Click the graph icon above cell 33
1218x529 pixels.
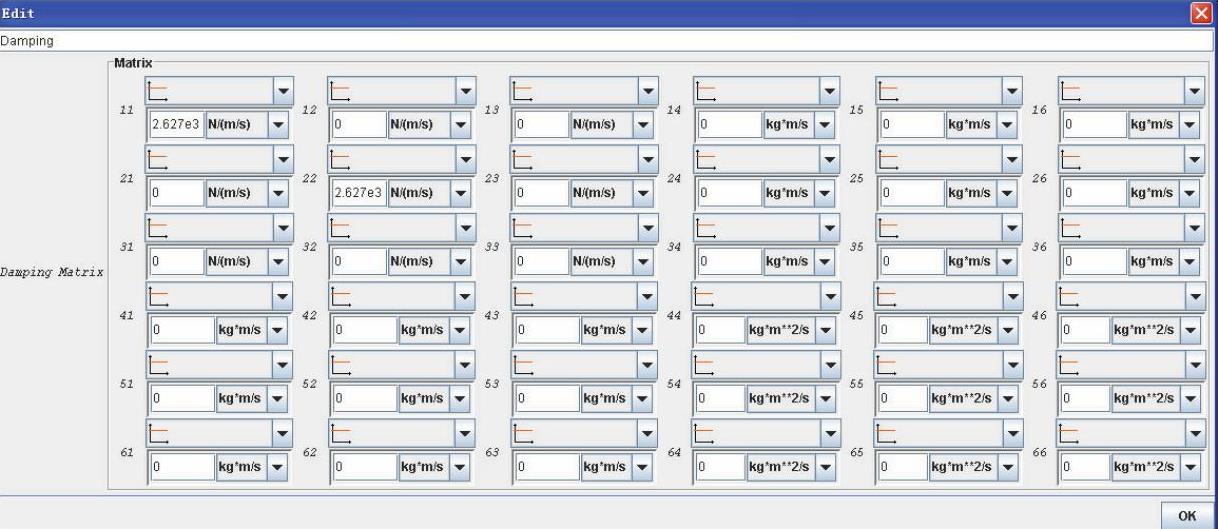pyautogui.click(x=522, y=229)
